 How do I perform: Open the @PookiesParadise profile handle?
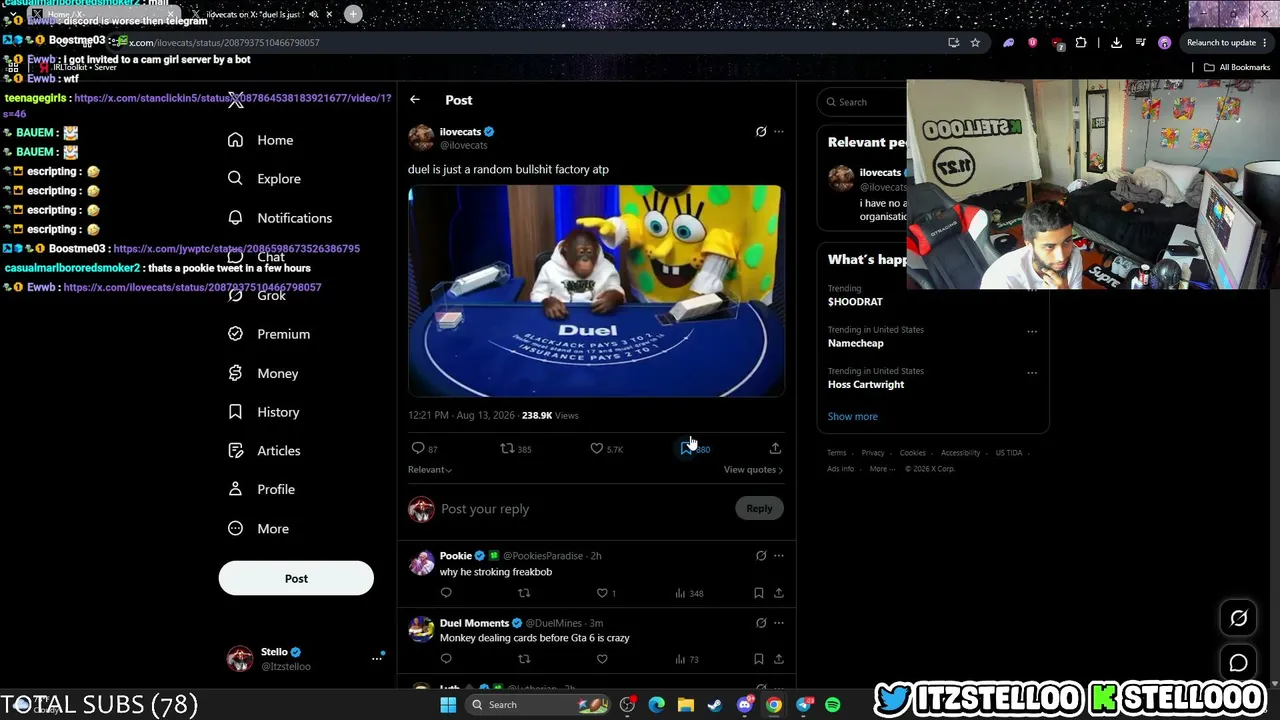pos(543,556)
